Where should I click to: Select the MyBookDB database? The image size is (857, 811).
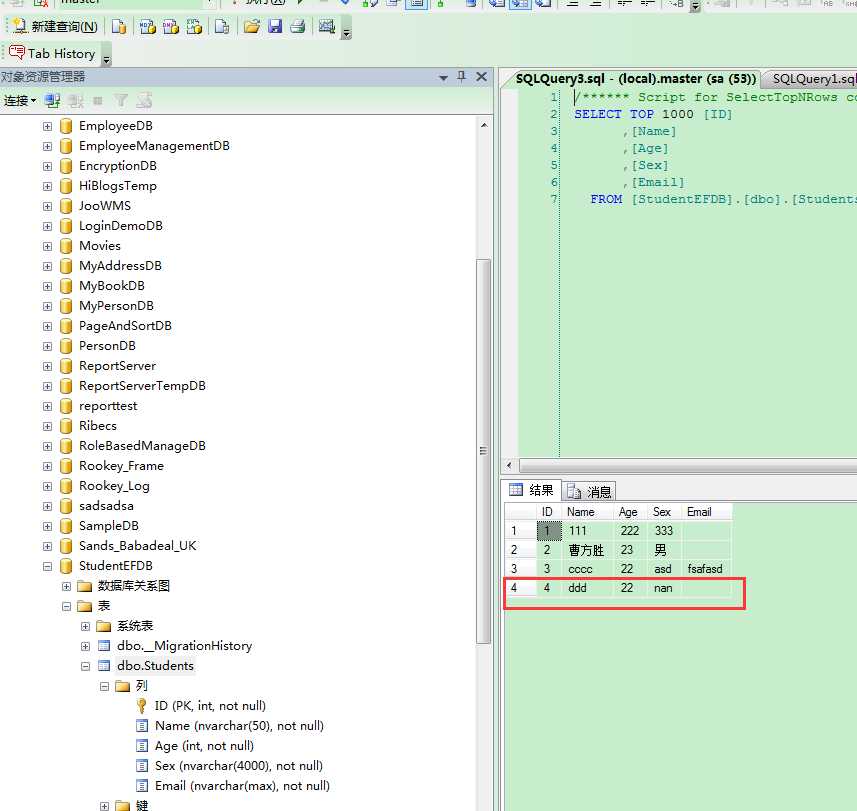tap(111, 286)
